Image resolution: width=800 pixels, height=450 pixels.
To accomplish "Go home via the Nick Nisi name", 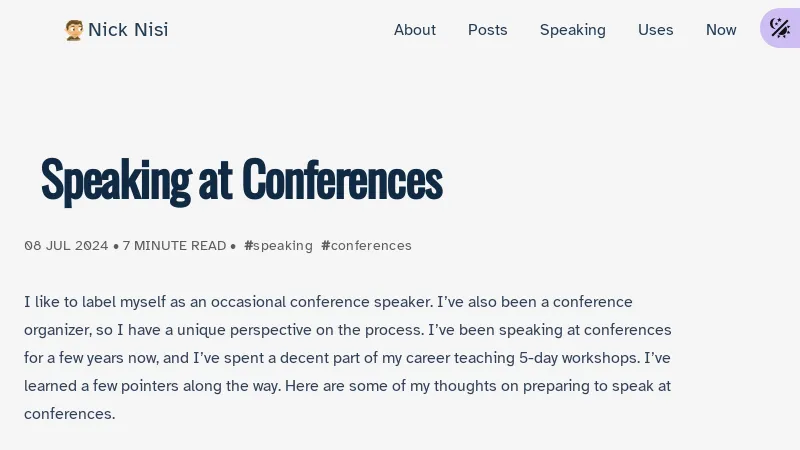I will tap(128, 30).
